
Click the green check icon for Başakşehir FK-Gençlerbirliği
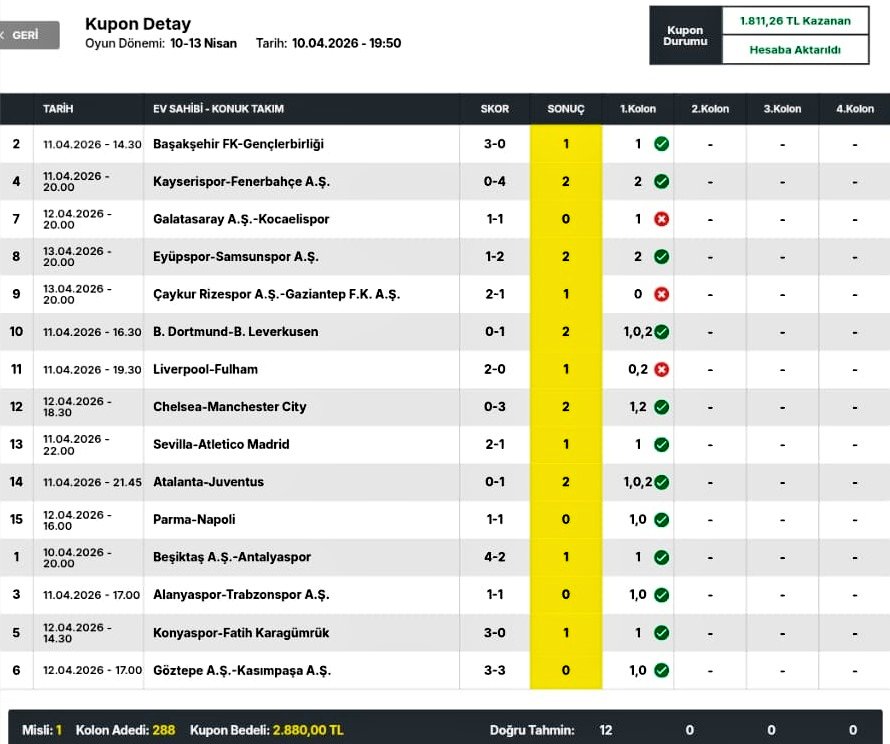661,144
